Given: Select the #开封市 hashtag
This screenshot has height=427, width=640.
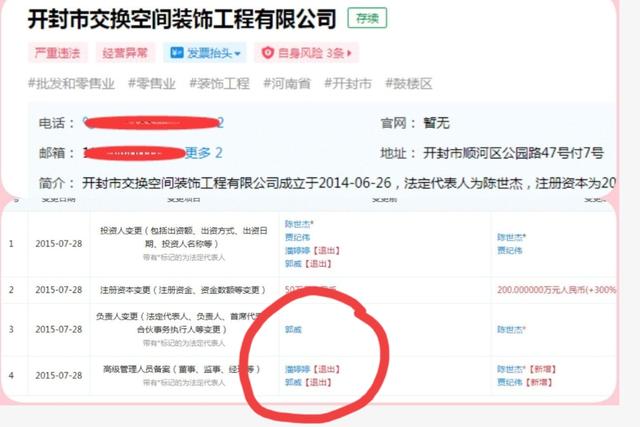Looking at the screenshot, I should (x=348, y=84).
